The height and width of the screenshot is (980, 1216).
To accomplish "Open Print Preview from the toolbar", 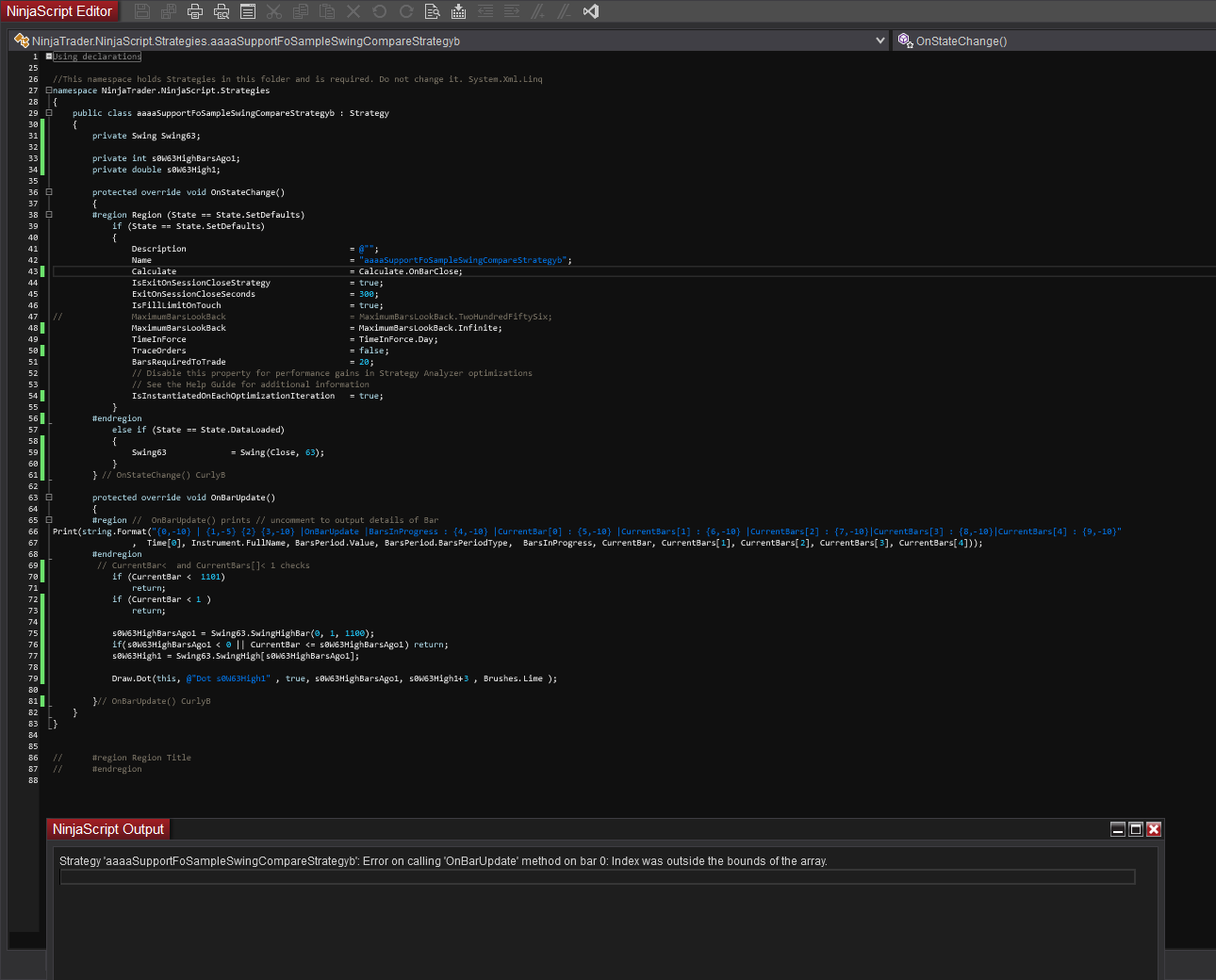I will 222,11.
